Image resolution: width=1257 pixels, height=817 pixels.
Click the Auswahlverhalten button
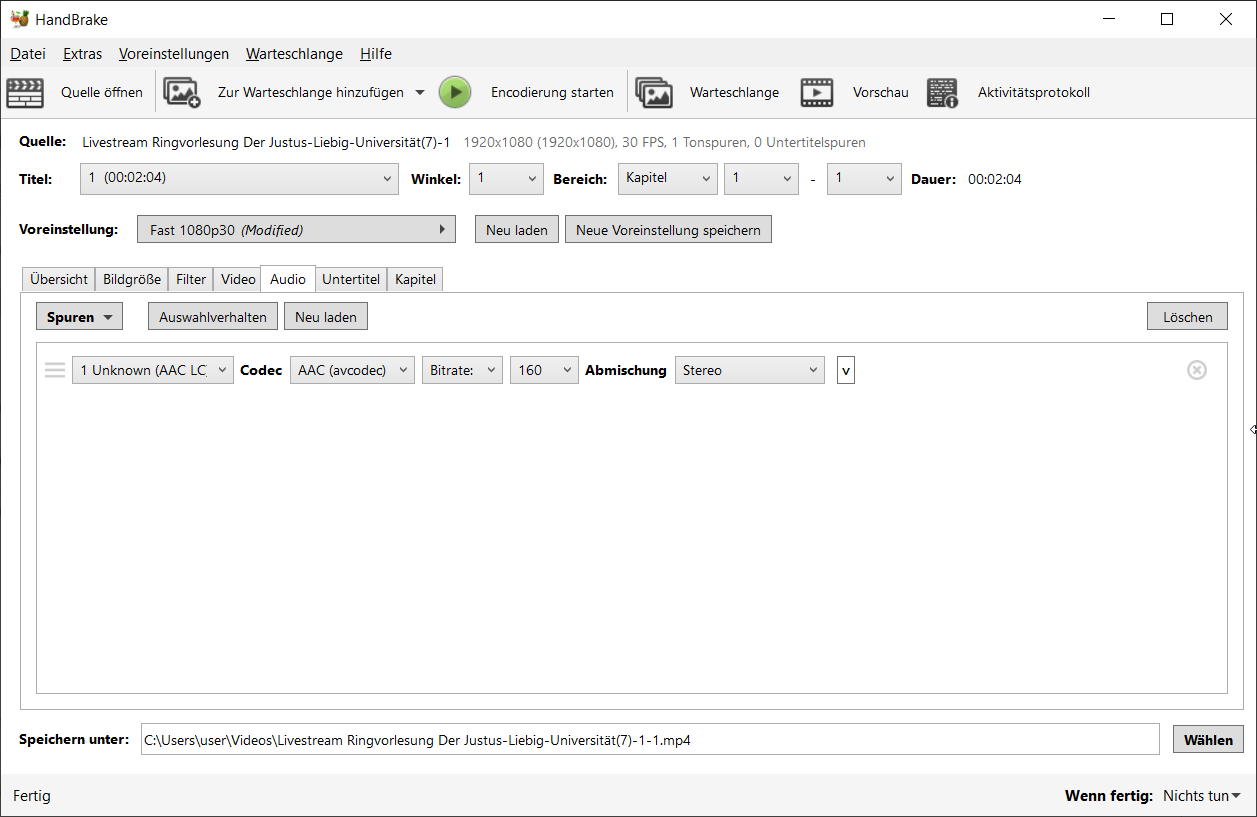click(x=213, y=317)
